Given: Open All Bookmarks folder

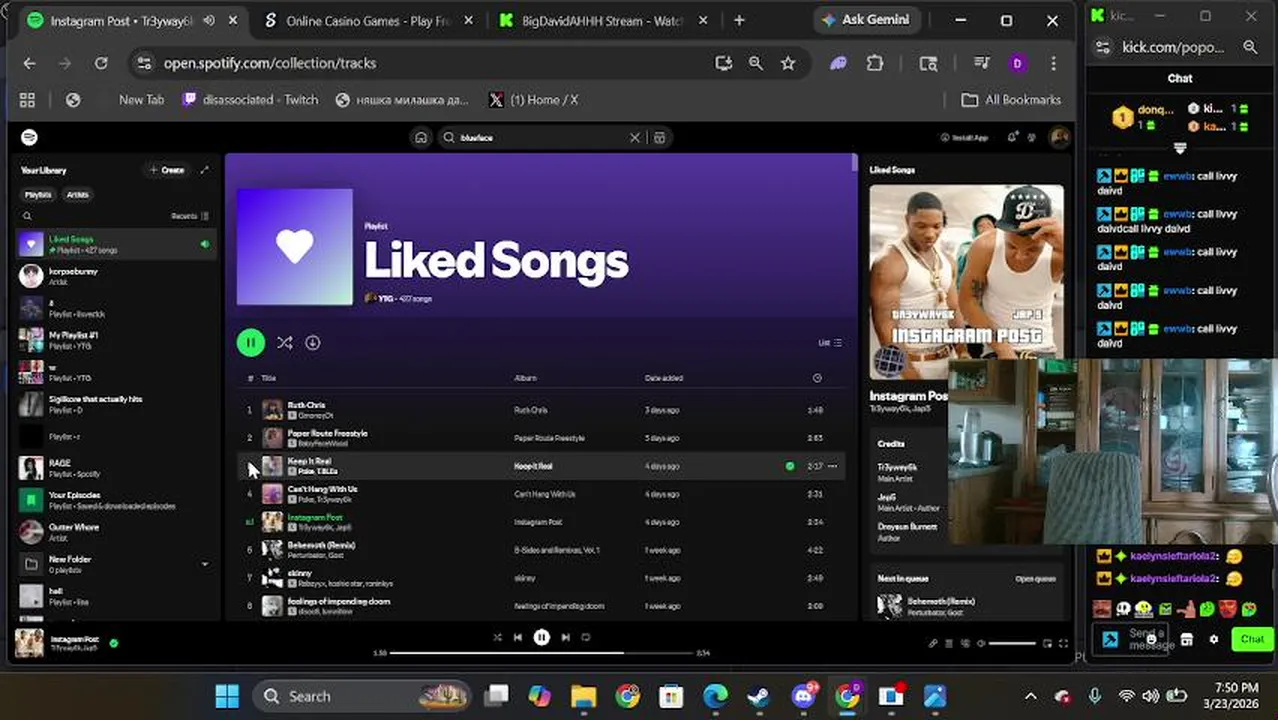Looking at the screenshot, I should (x=1011, y=100).
